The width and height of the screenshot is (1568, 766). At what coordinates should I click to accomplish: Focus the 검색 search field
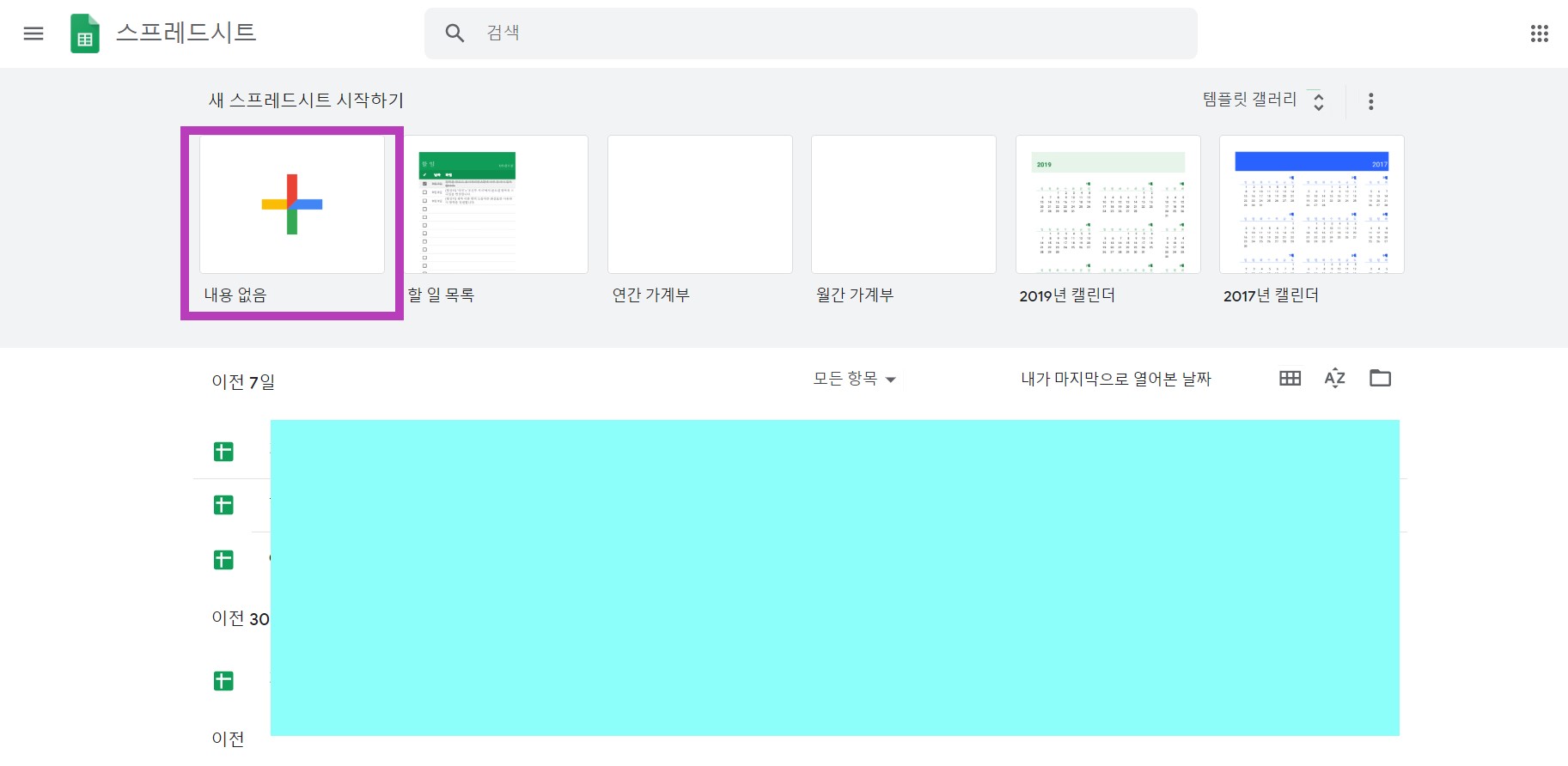(x=810, y=33)
